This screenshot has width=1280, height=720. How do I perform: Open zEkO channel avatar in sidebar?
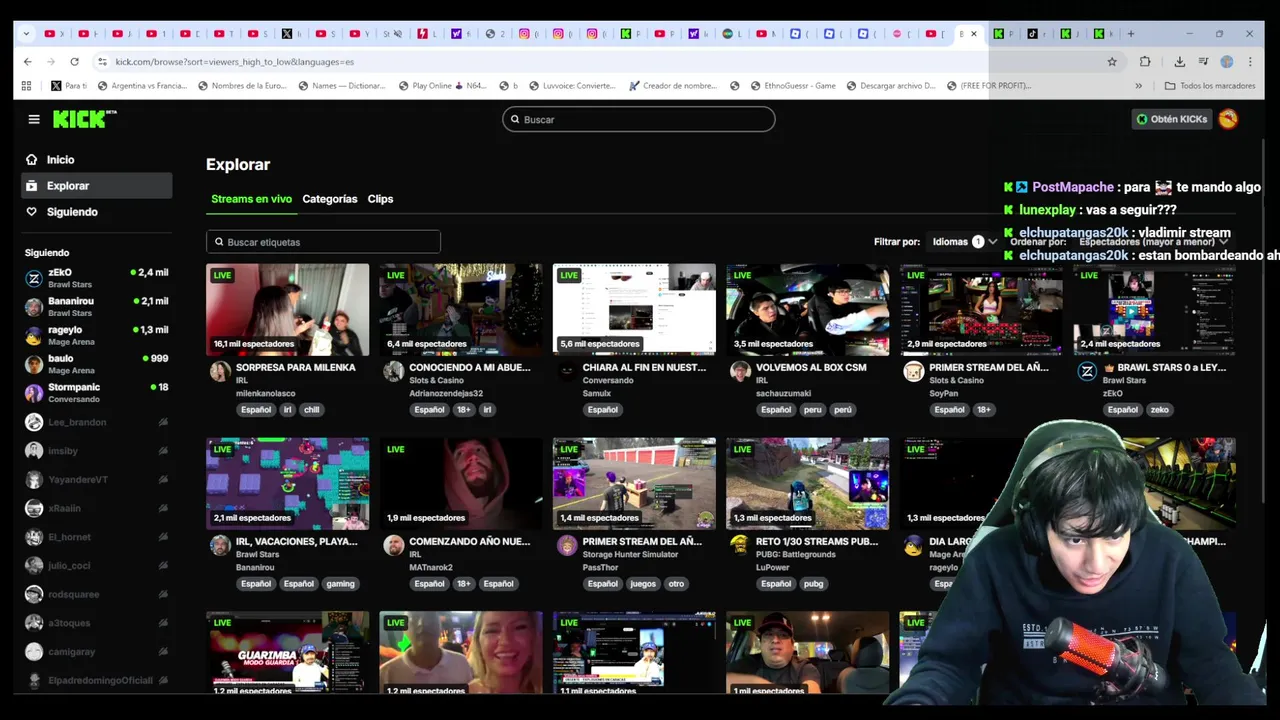coord(34,279)
